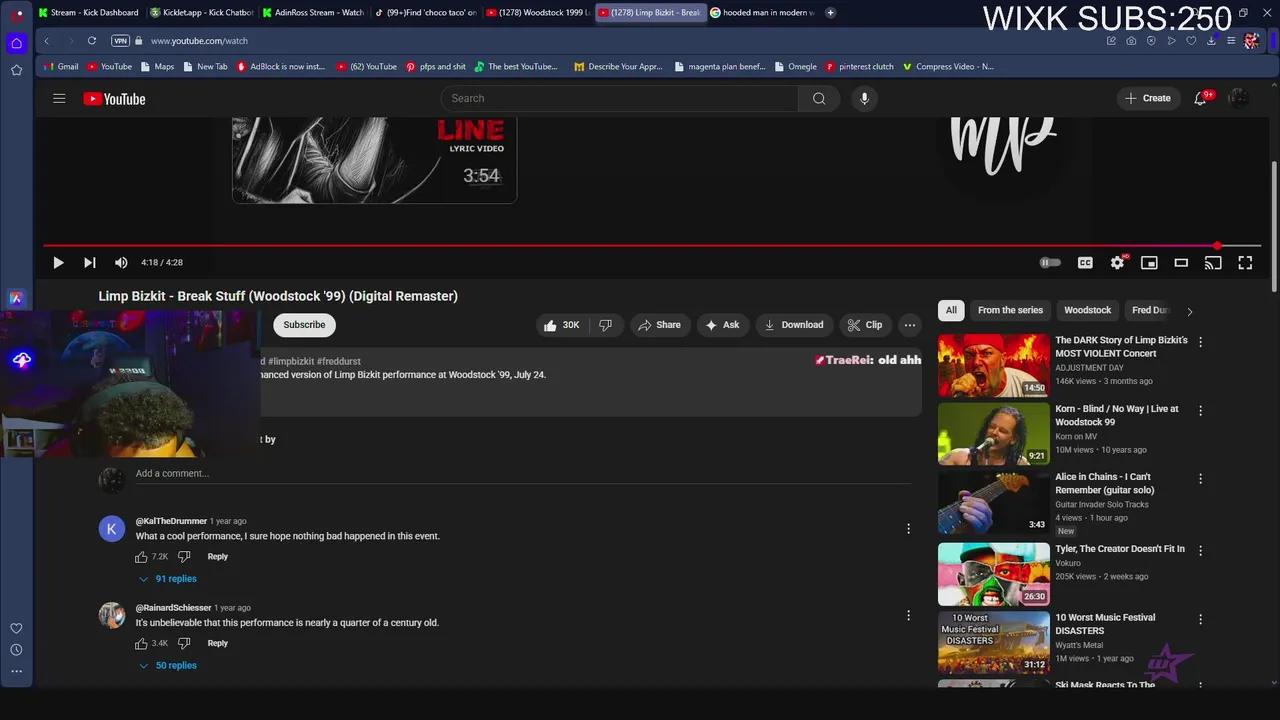Open menu for 10 Worst Festival video
This screenshot has width=1280, height=720.
(1200, 620)
